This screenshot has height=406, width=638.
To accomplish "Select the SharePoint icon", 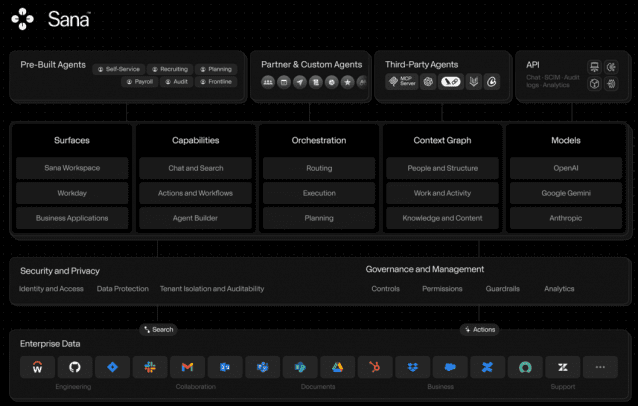I will pos(300,367).
